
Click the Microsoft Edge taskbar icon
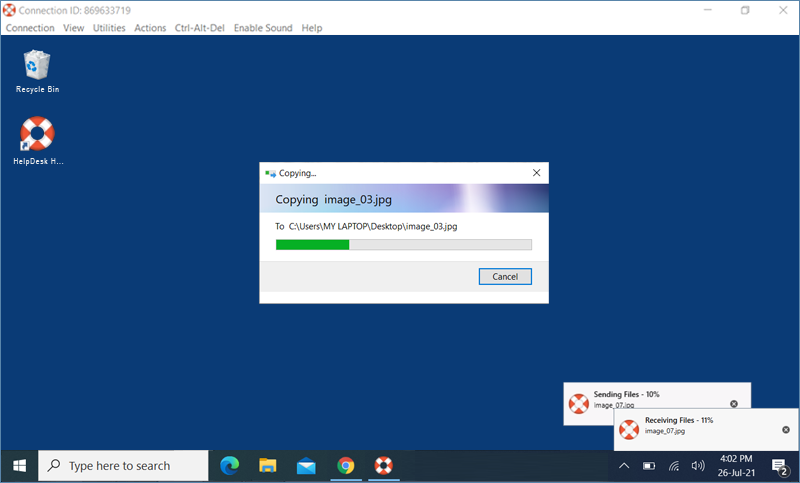(x=230, y=465)
